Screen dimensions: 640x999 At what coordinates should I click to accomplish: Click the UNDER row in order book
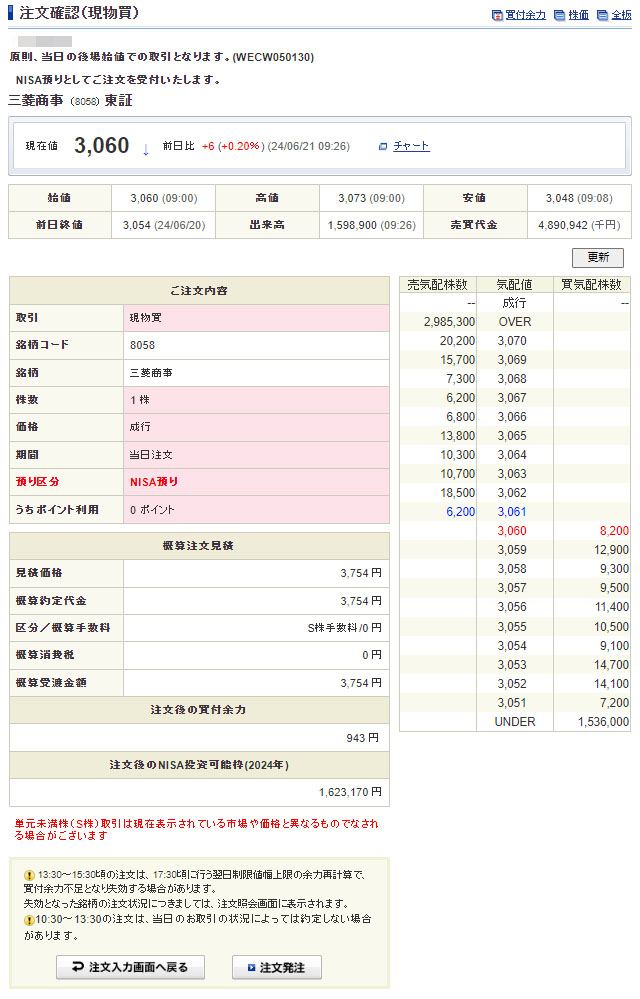click(x=514, y=721)
